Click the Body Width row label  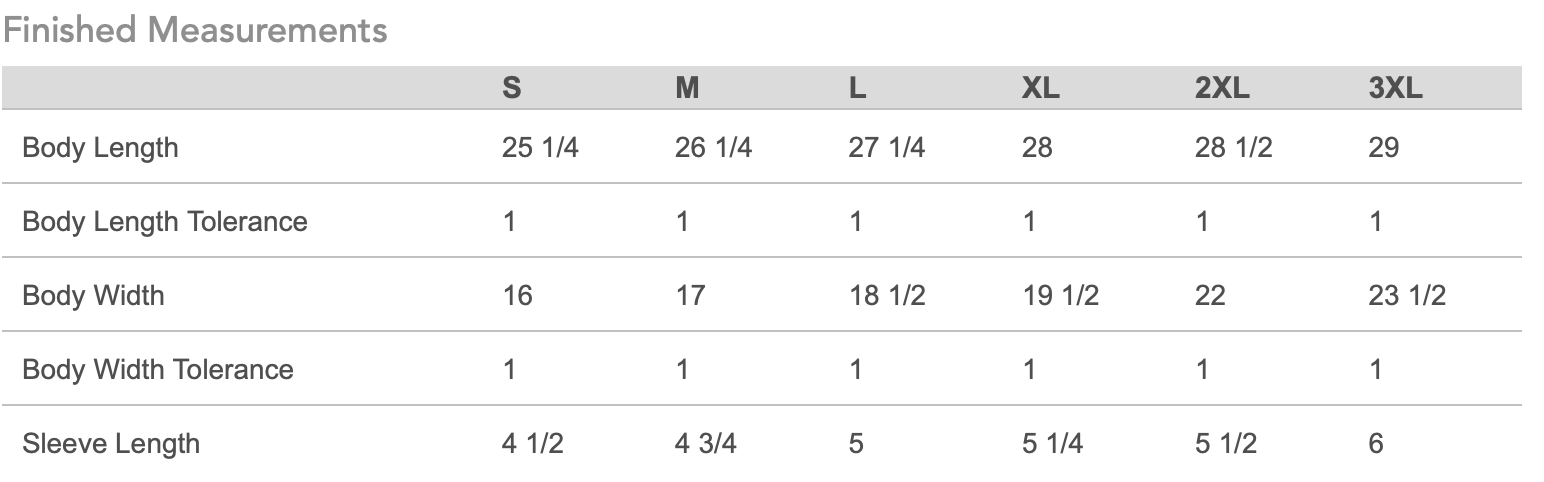coord(93,295)
